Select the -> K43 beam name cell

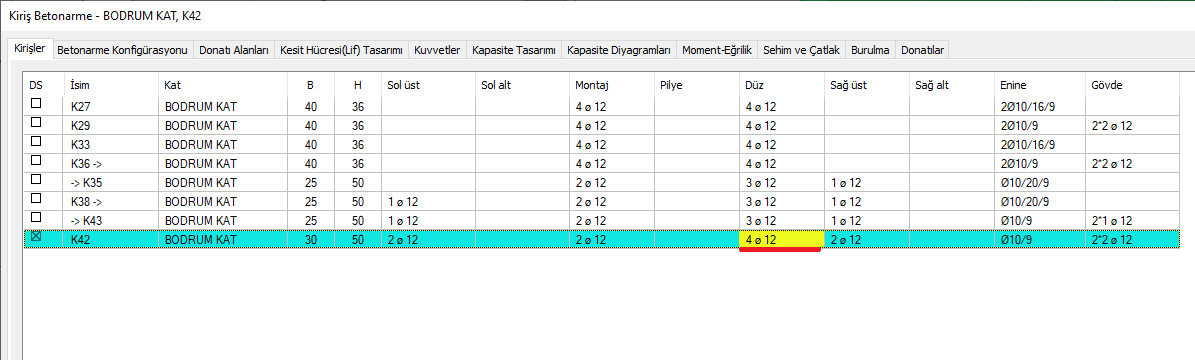tap(111, 221)
